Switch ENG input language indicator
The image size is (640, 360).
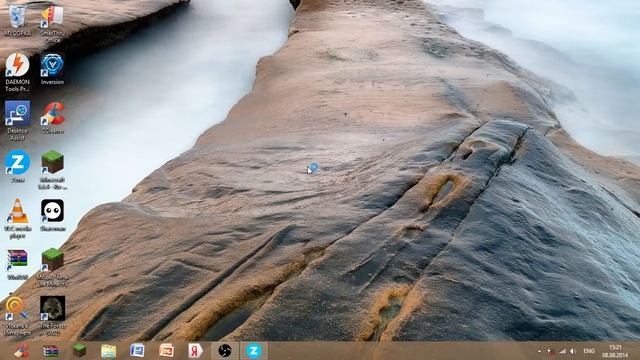[589, 351]
